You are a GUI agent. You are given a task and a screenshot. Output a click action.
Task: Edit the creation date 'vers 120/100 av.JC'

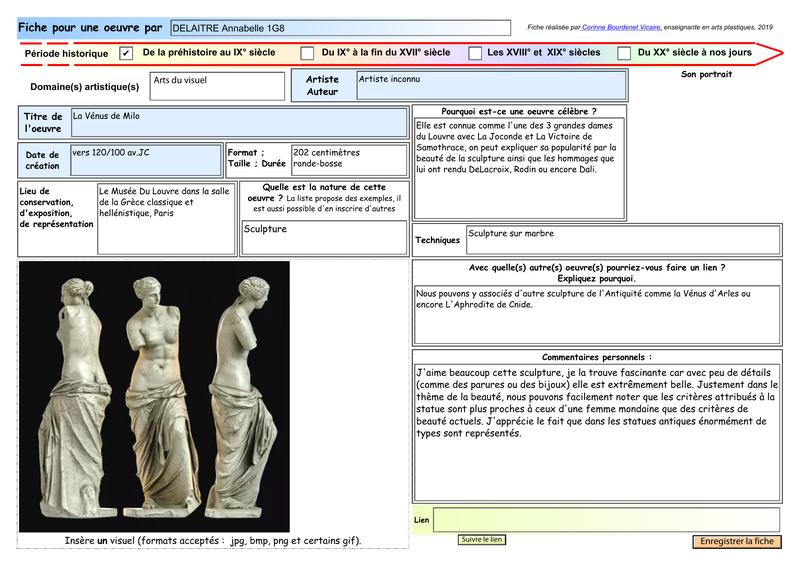tap(146, 160)
